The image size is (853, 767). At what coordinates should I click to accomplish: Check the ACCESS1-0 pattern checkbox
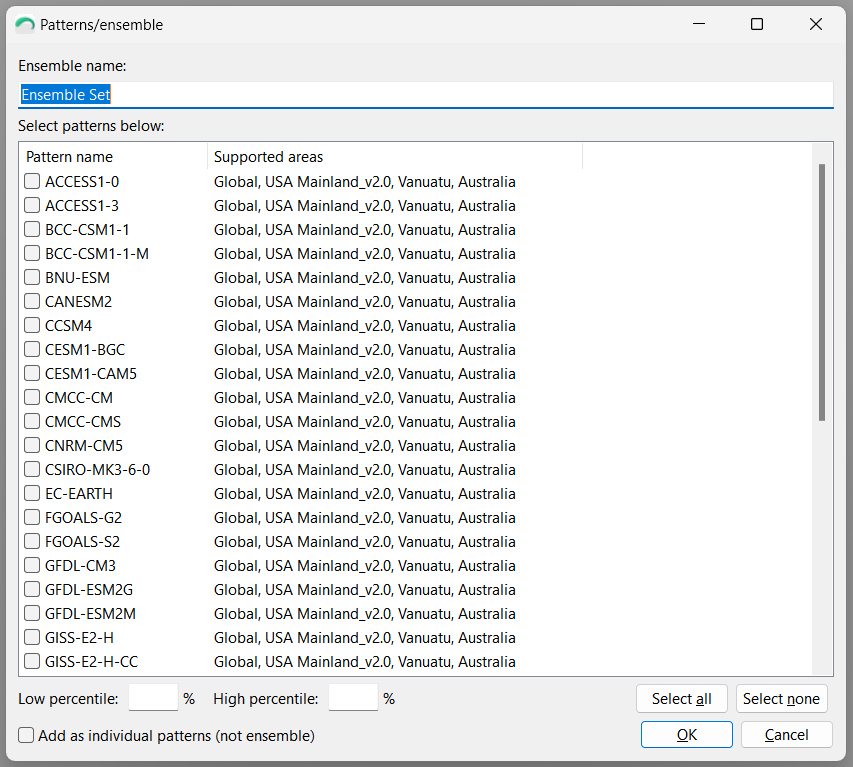[32, 181]
